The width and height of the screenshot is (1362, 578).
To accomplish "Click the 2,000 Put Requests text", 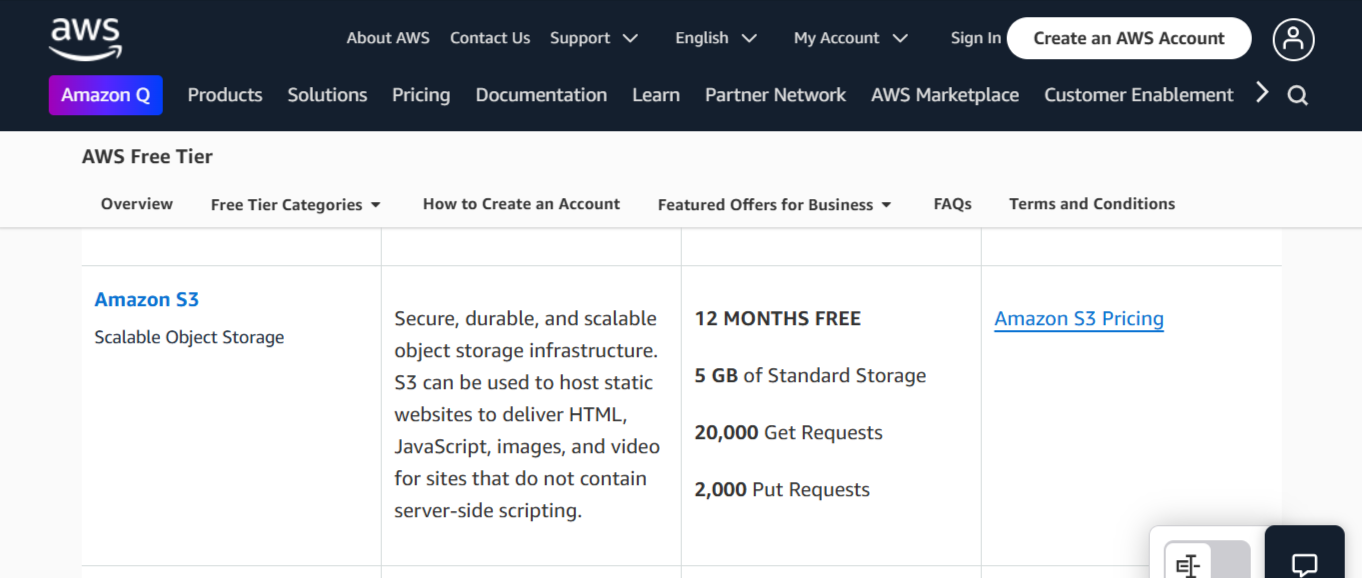I will pyautogui.click(x=782, y=490).
